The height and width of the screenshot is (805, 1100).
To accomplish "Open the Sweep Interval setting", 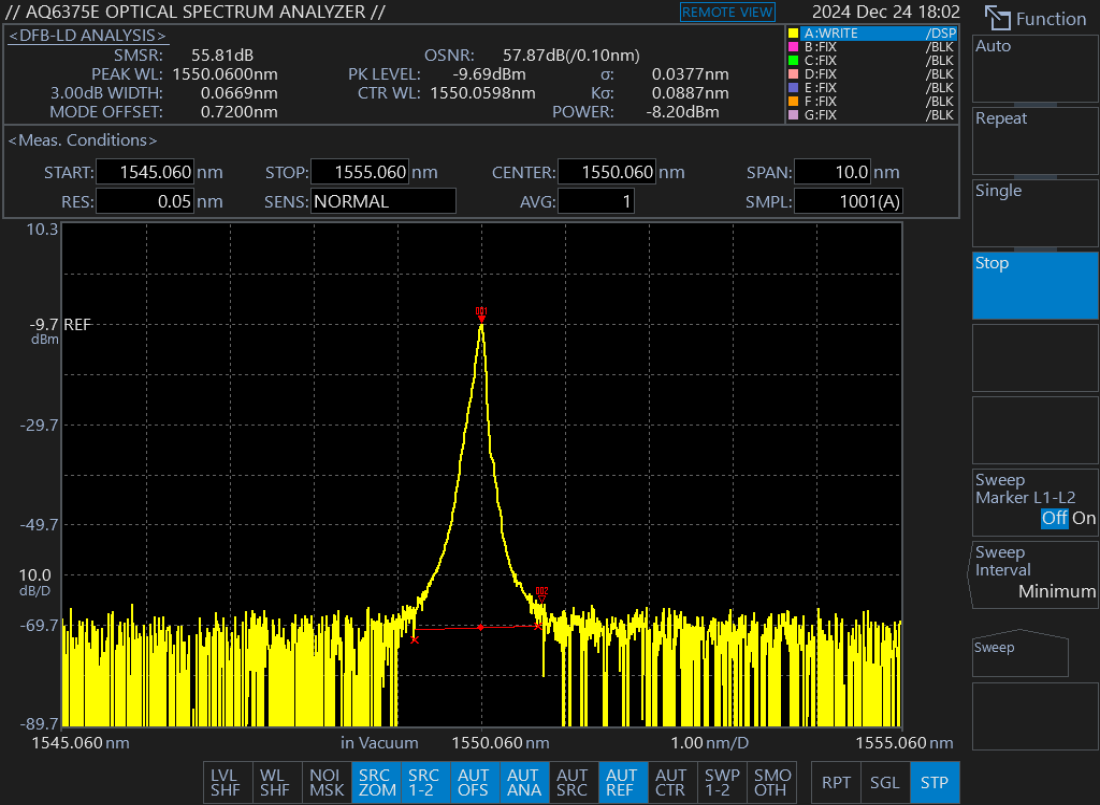I will 1035,572.
